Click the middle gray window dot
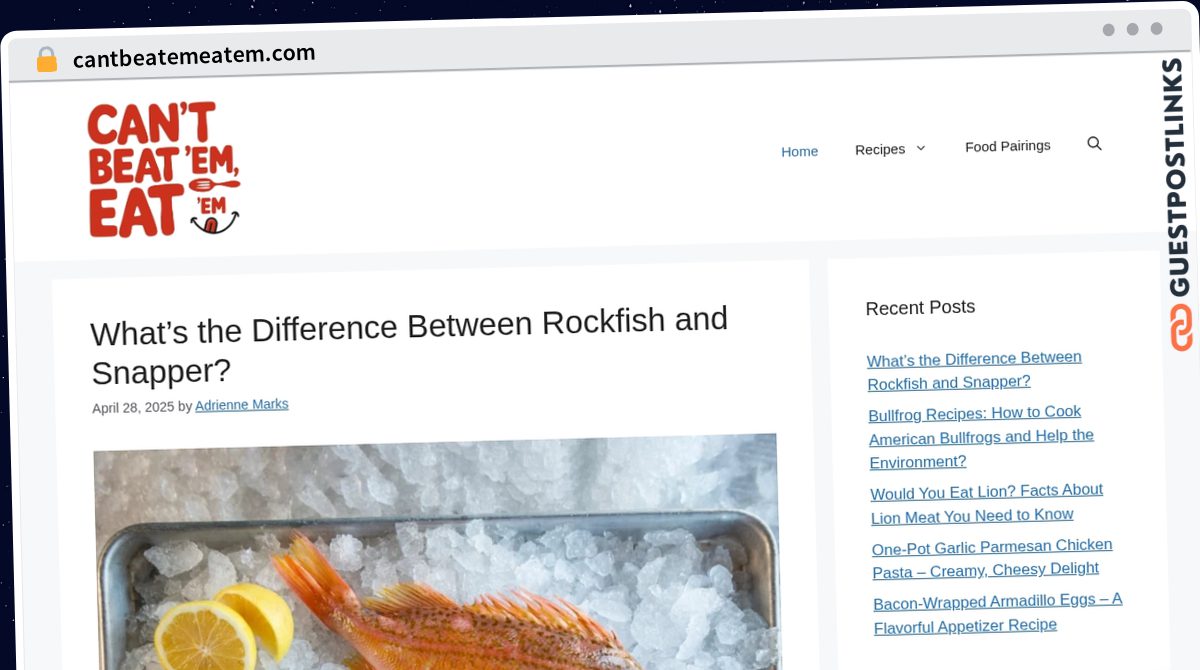Image resolution: width=1200 pixels, height=670 pixels. (1132, 29)
